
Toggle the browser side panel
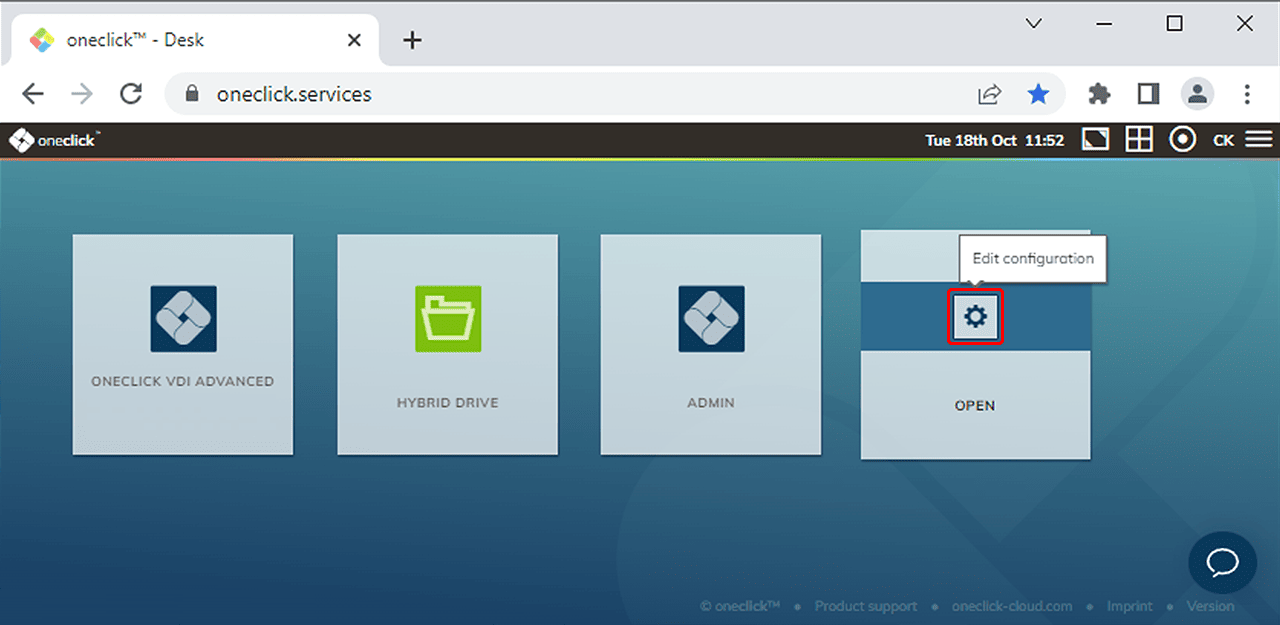pyautogui.click(x=1148, y=94)
